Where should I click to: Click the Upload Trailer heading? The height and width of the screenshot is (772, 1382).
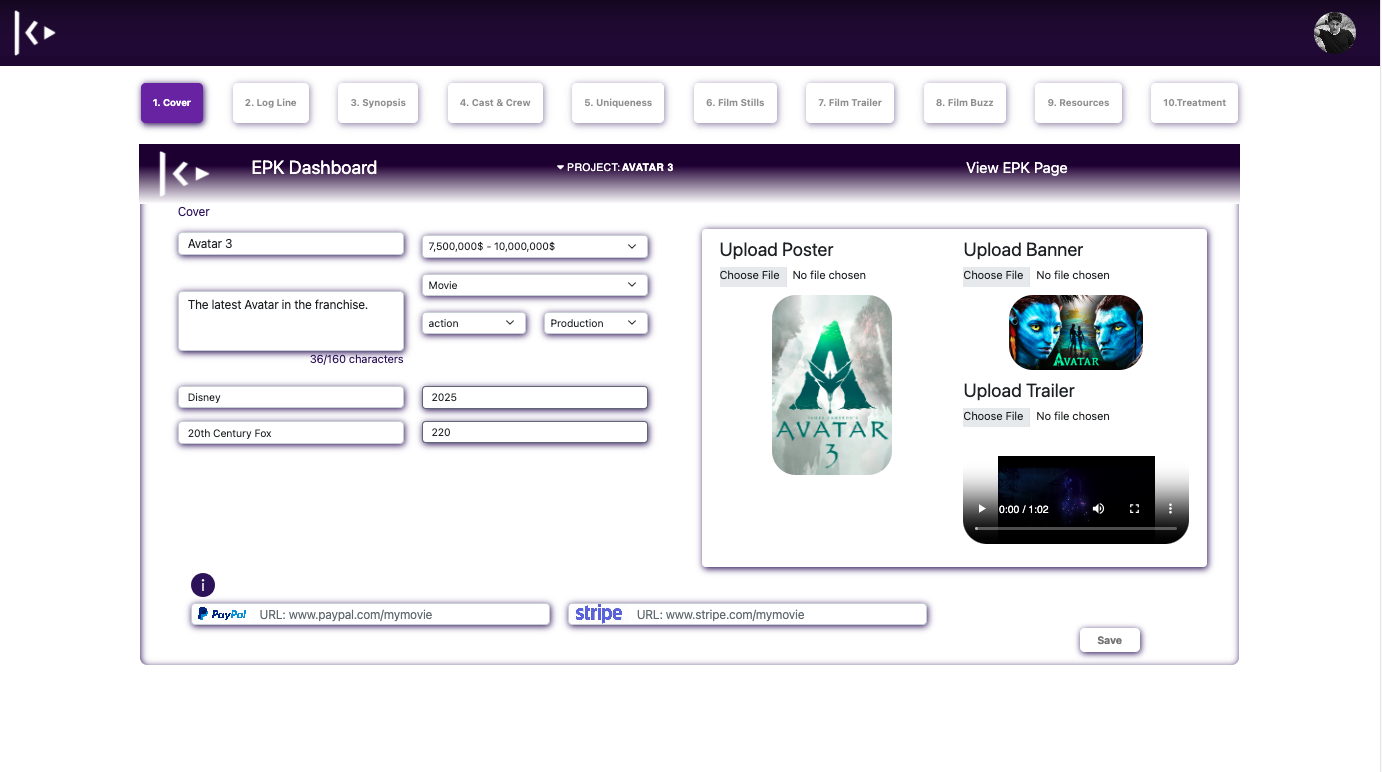pos(1019,391)
